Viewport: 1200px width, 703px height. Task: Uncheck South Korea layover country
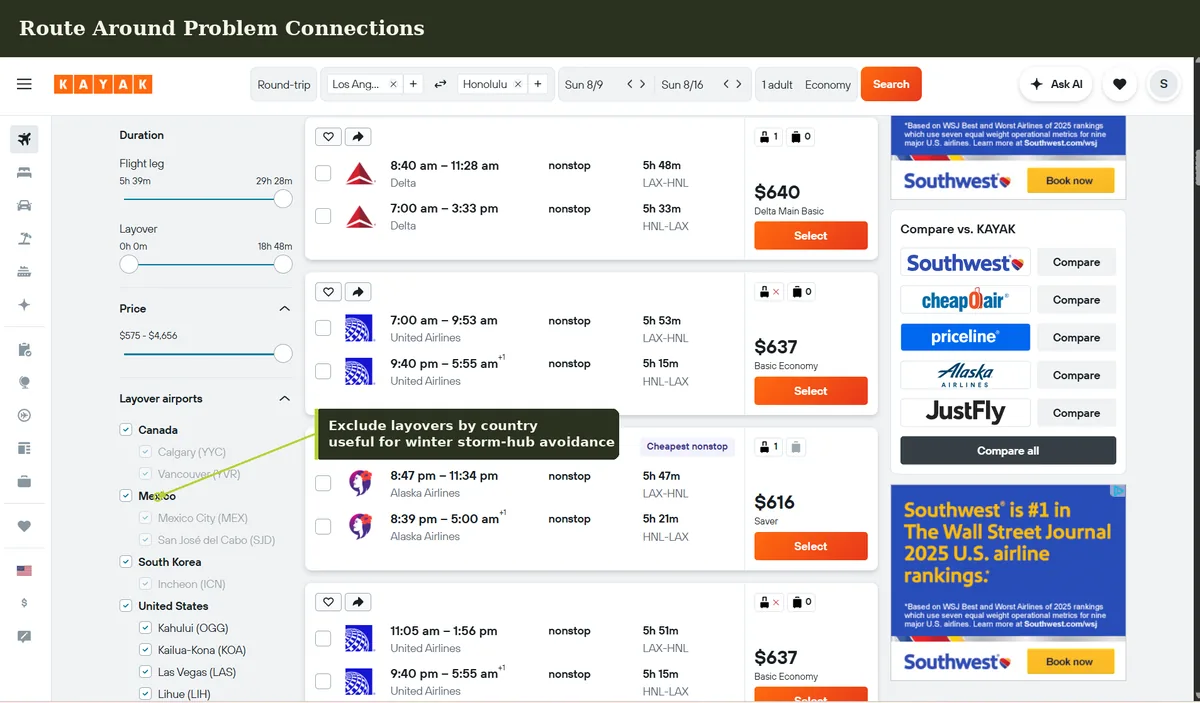click(126, 562)
